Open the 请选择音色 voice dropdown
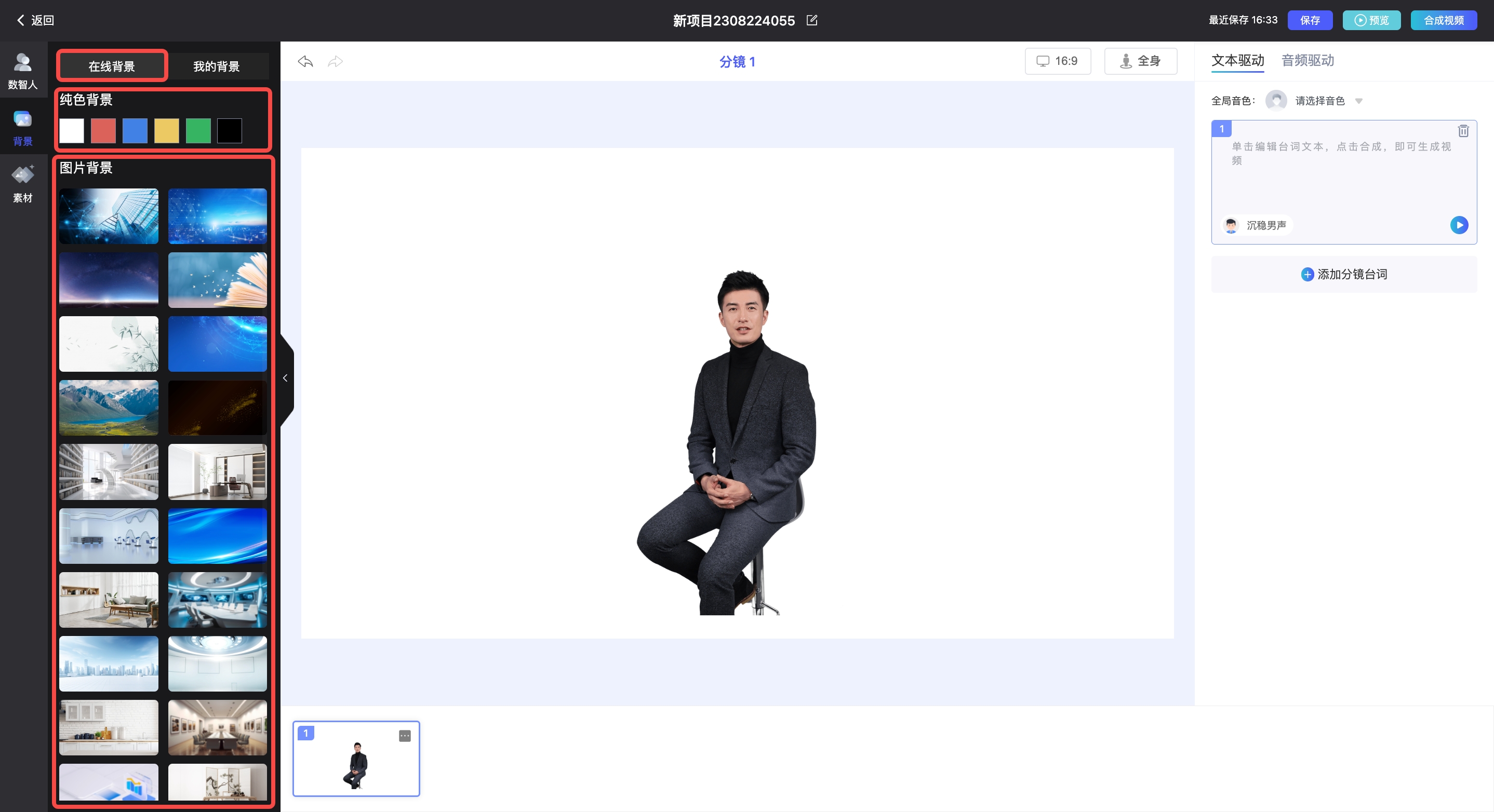1494x812 pixels. coord(1328,101)
